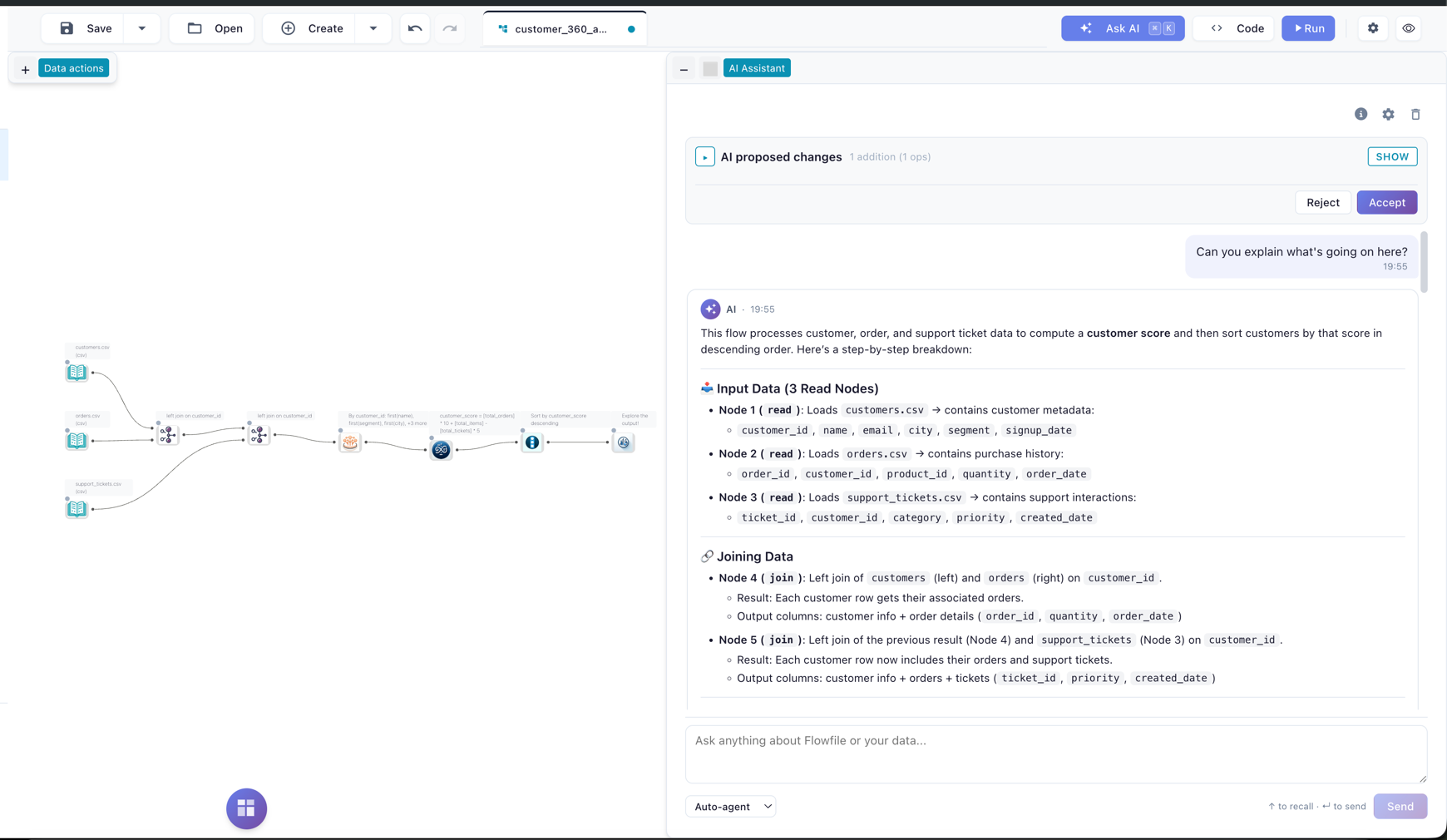
Task: Run the flow
Action: [x=1308, y=28]
